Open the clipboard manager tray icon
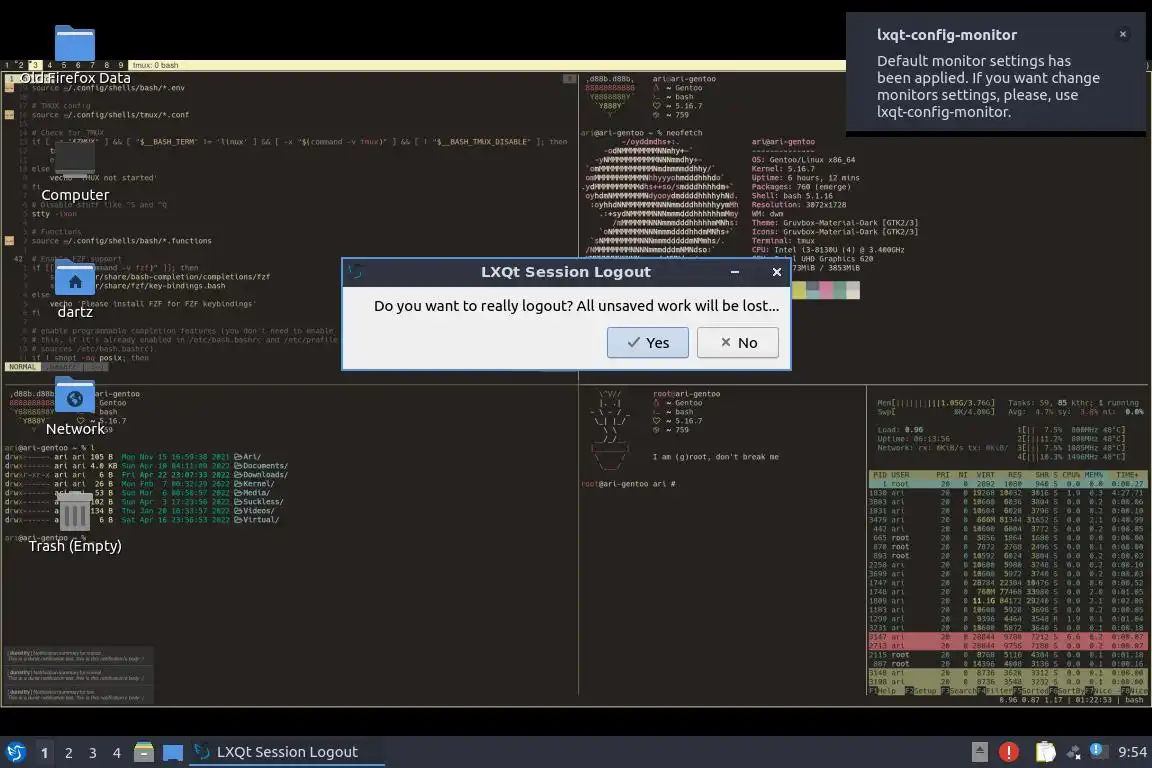Screen dimensions: 1152x768 click(1045, 752)
